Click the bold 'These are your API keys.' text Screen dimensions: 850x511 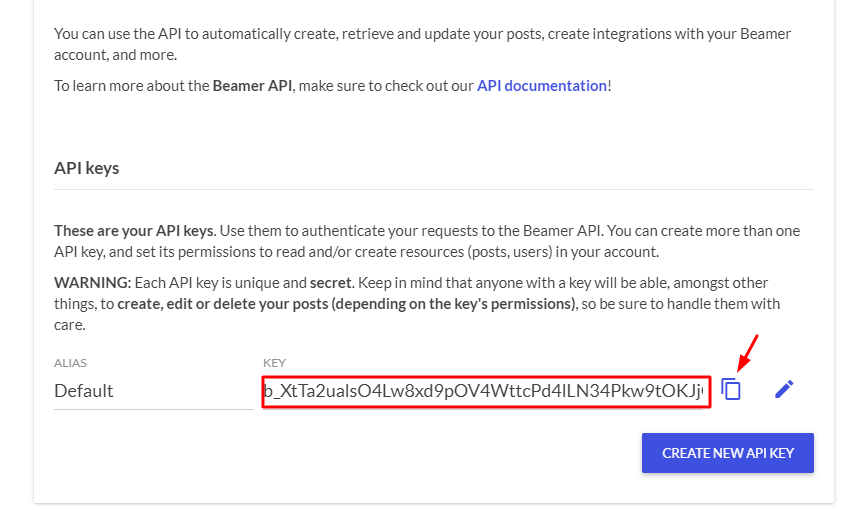pos(135,231)
